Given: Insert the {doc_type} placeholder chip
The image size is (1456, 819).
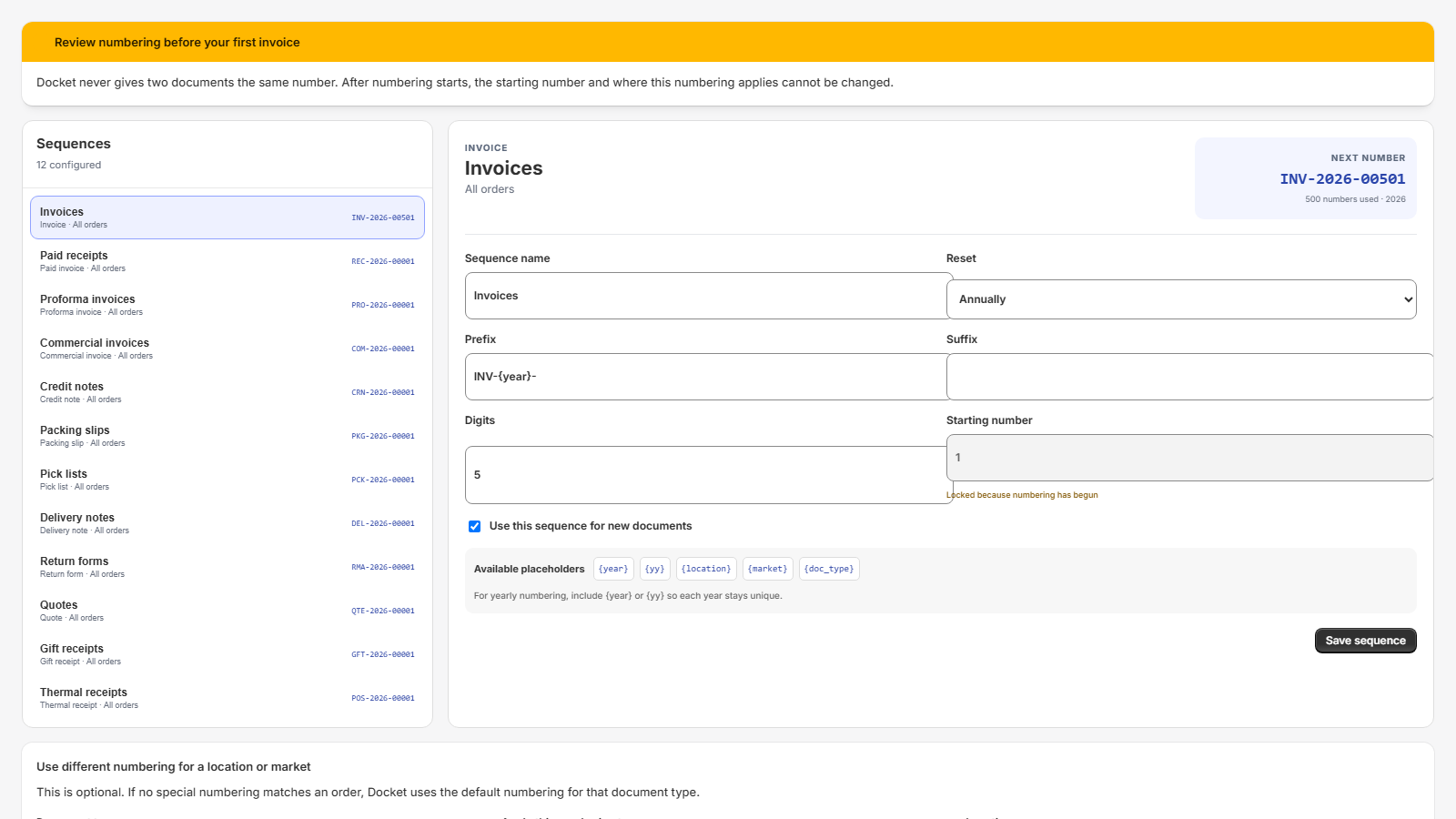Looking at the screenshot, I should point(829,569).
